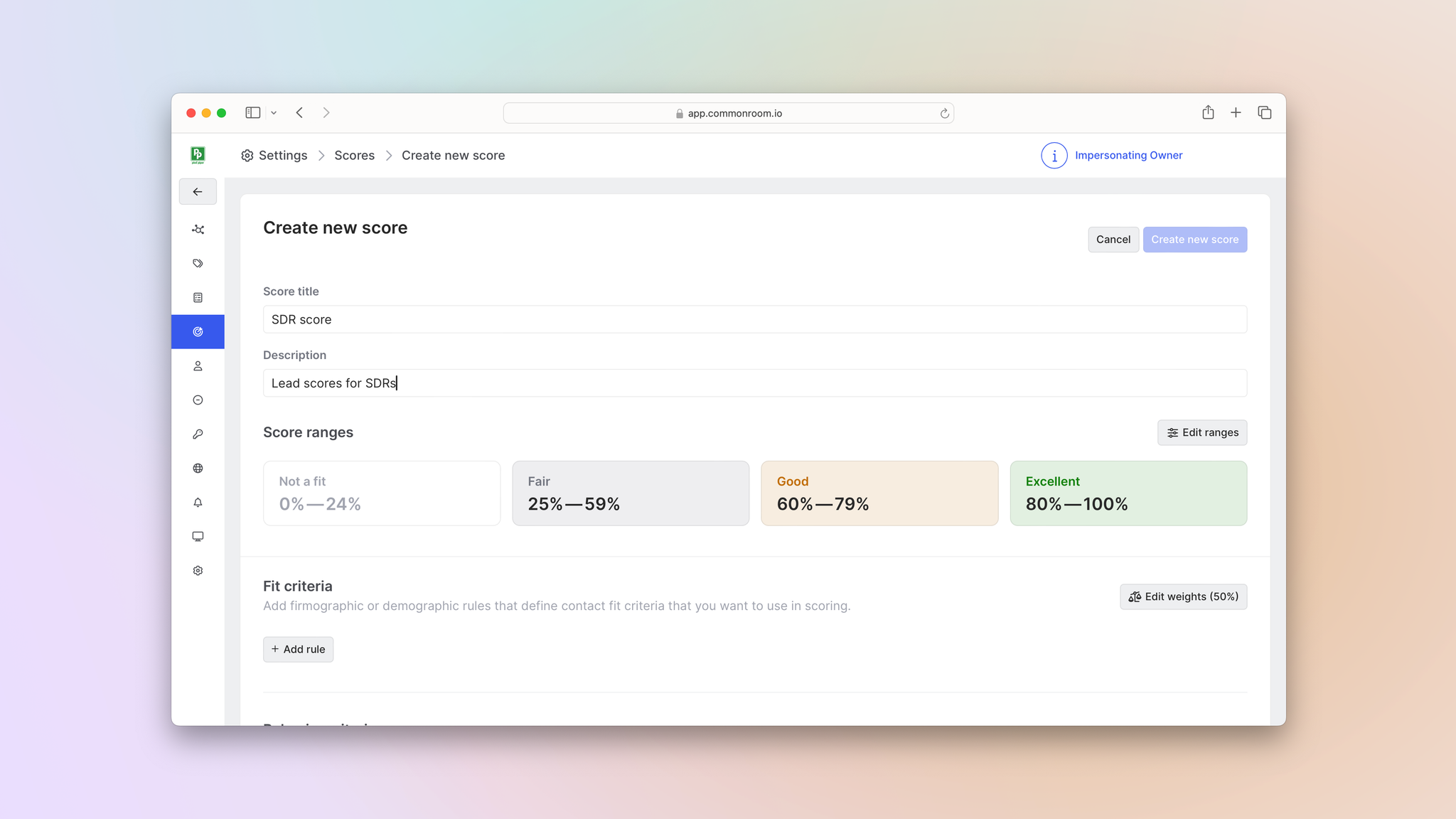Click the Cancel button
Image resolution: width=1456 pixels, height=819 pixels.
tap(1113, 240)
